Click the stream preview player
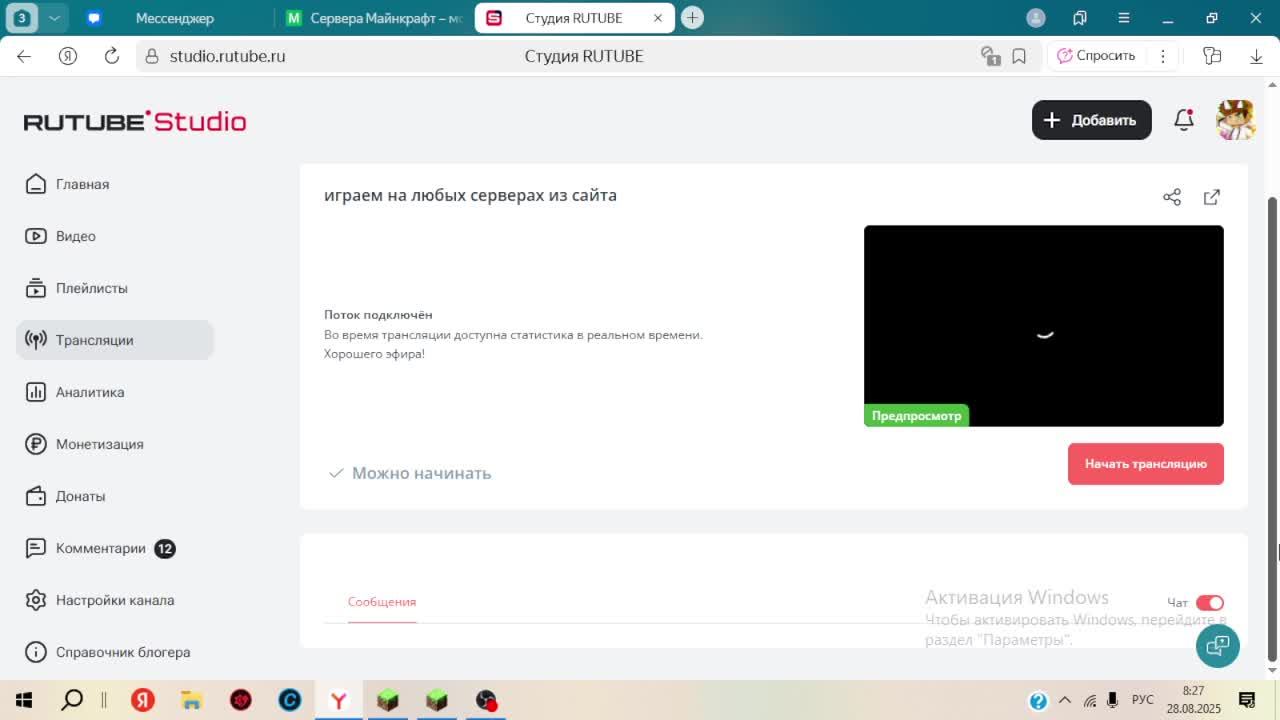 coord(1044,326)
